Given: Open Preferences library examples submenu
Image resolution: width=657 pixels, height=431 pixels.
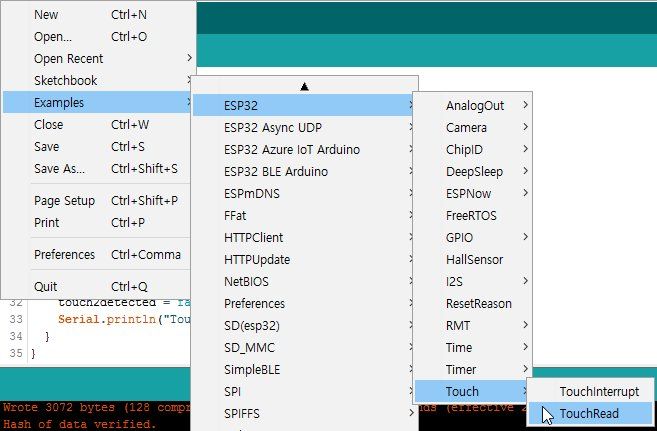Looking at the screenshot, I should 304,304.
